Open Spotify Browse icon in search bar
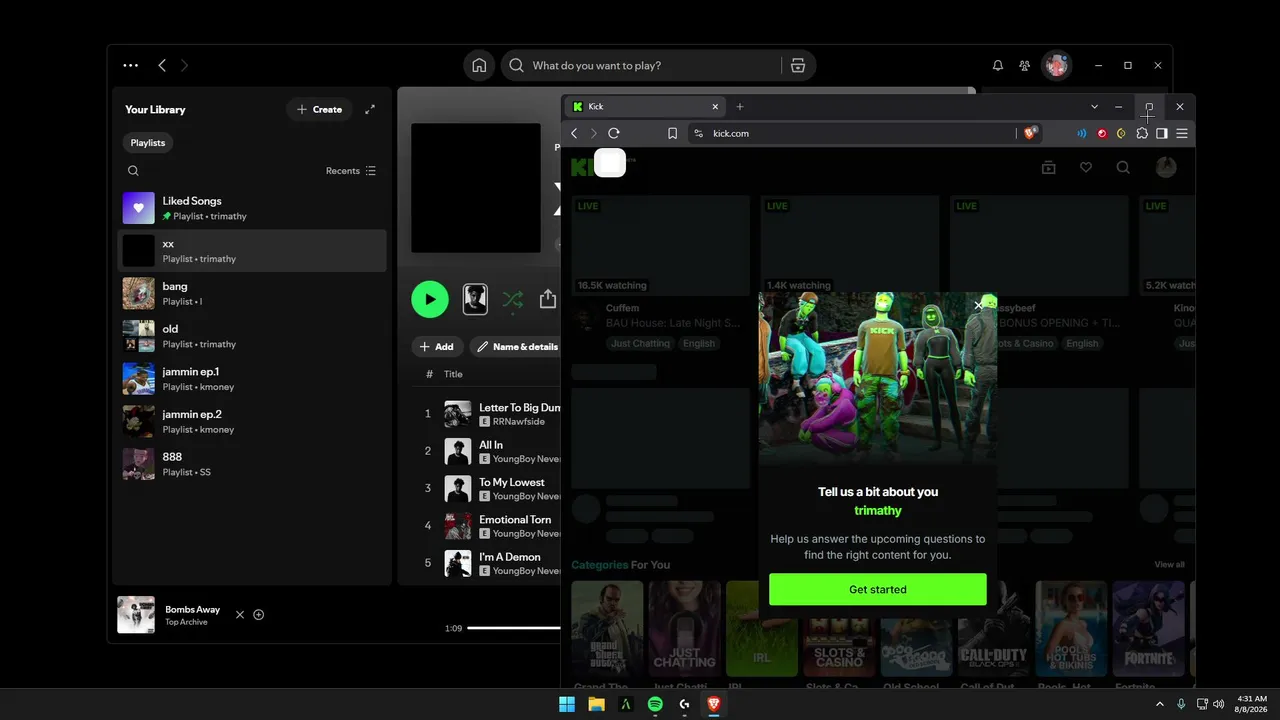 [x=797, y=65]
